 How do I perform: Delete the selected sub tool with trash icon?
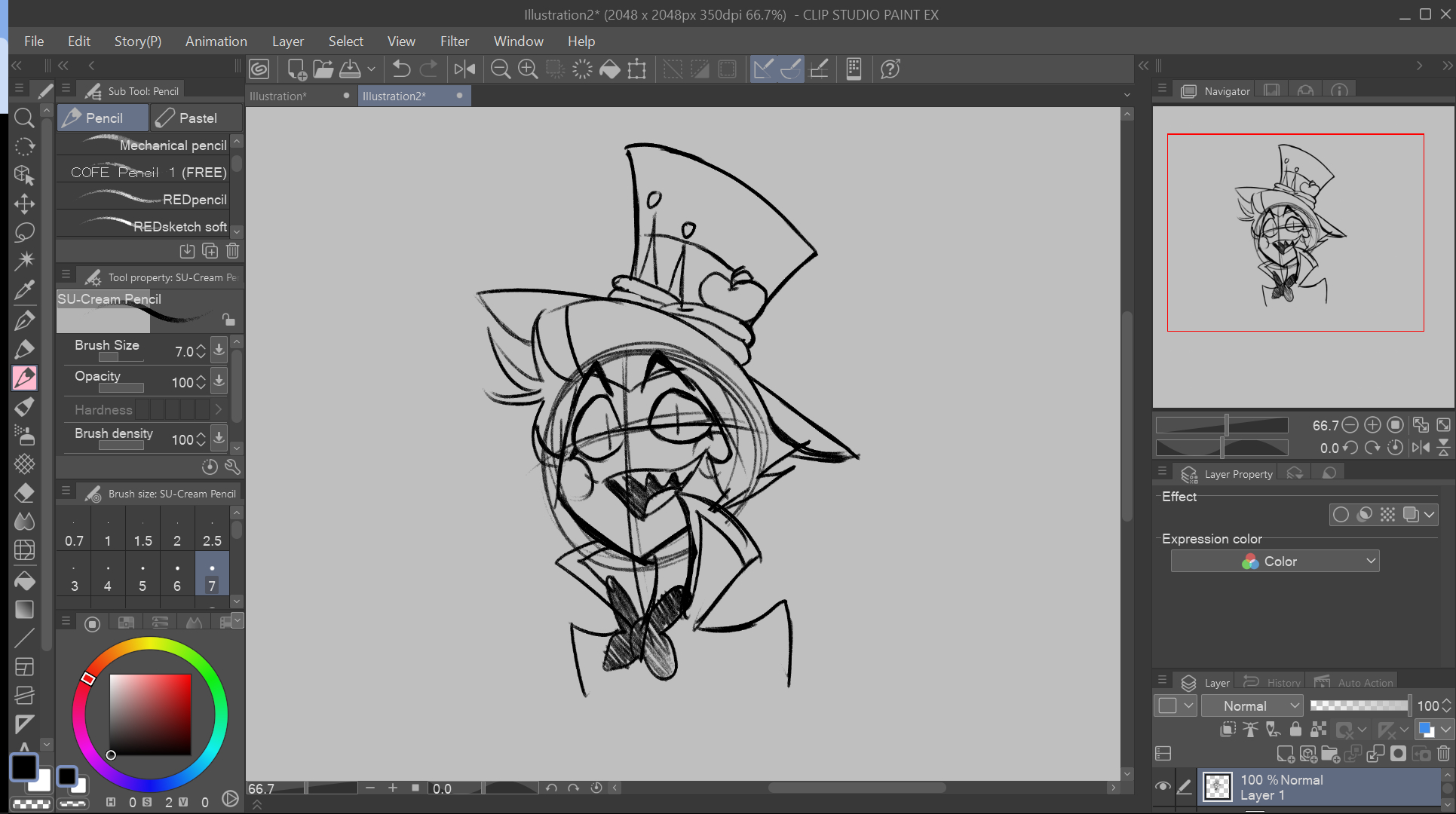coord(233,251)
